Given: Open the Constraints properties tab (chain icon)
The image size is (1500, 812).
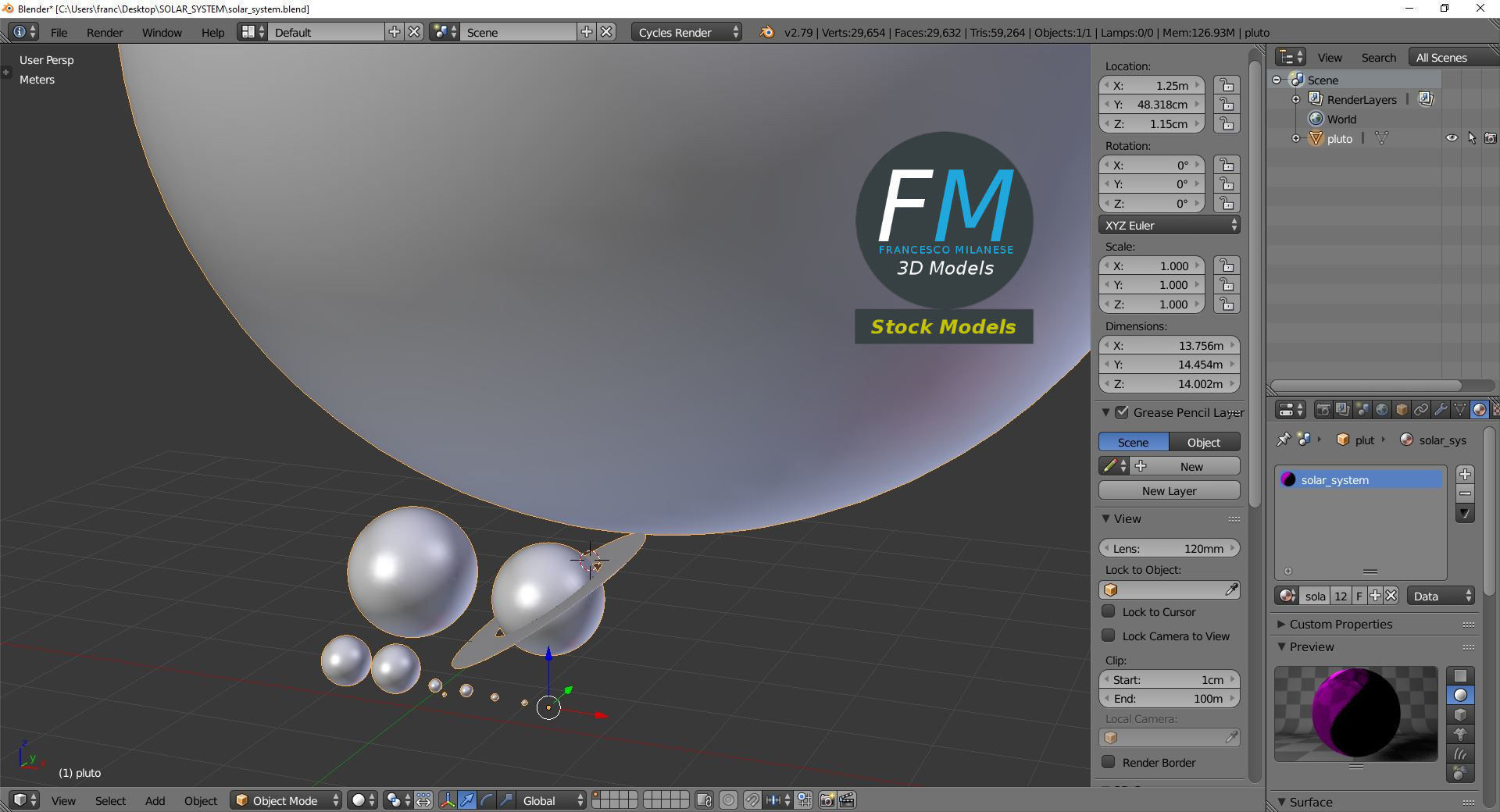Looking at the screenshot, I should coord(1421,409).
